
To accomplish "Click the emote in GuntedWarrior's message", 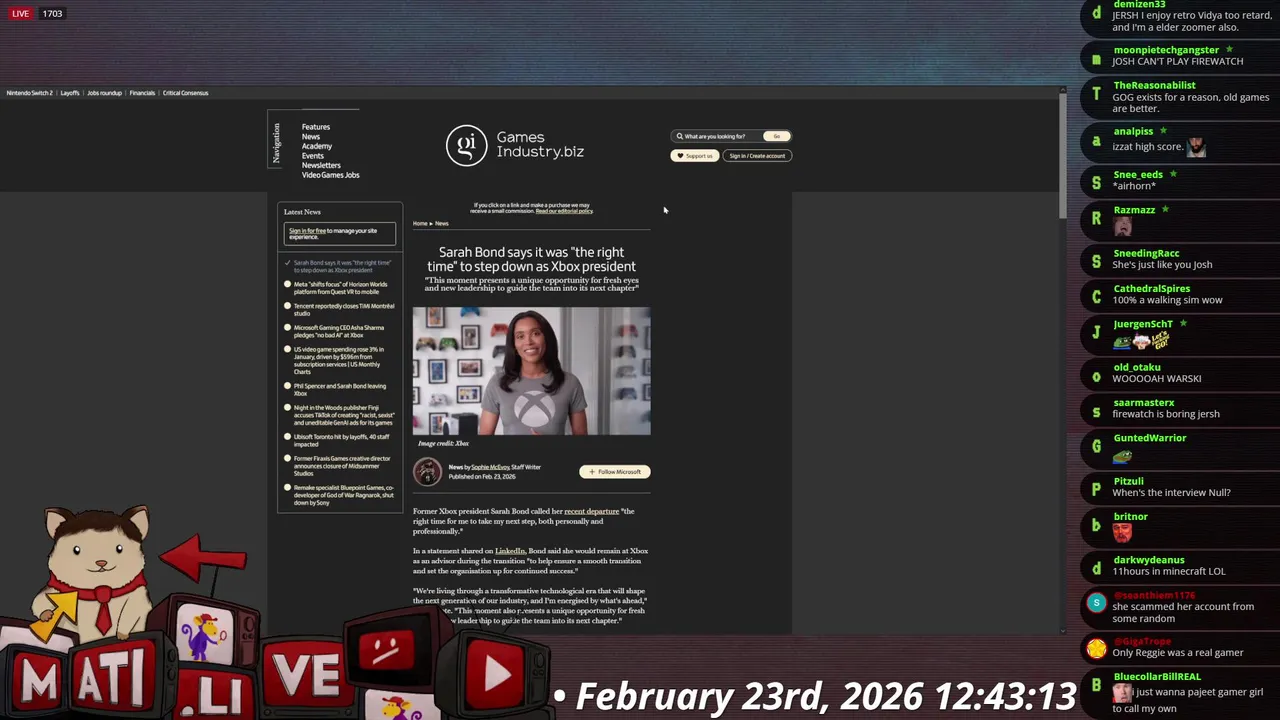I will coord(1122,456).
